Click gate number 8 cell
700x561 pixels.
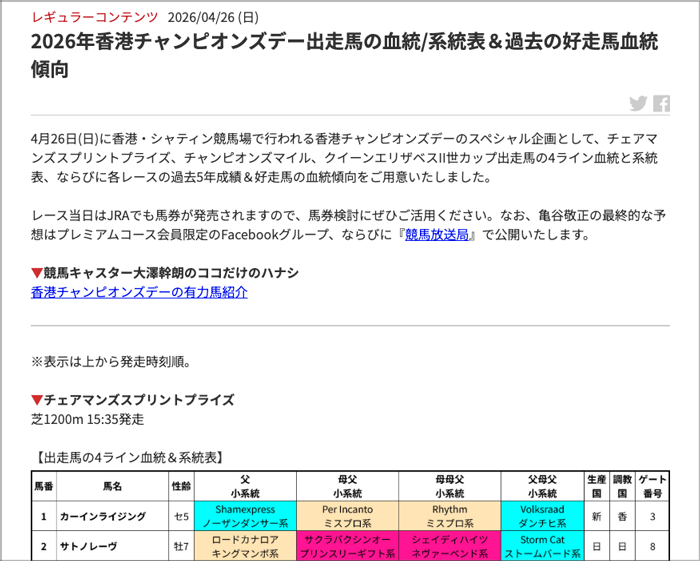pyautogui.click(x=653, y=546)
